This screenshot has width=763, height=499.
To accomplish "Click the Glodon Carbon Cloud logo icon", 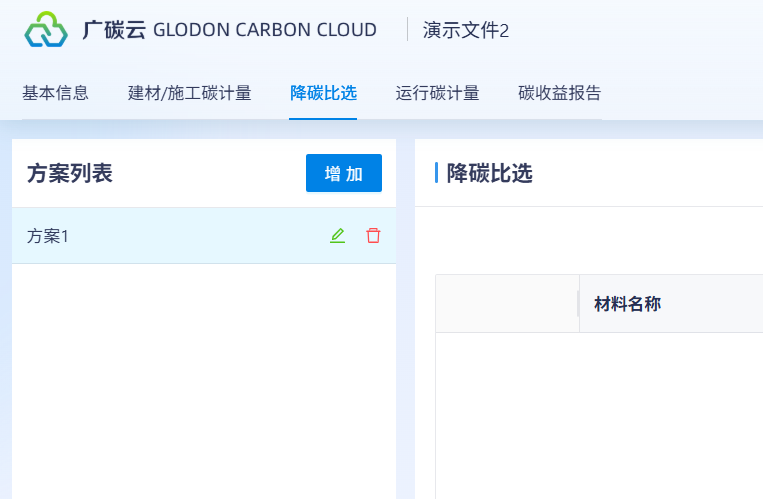I will click(x=46, y=30).
